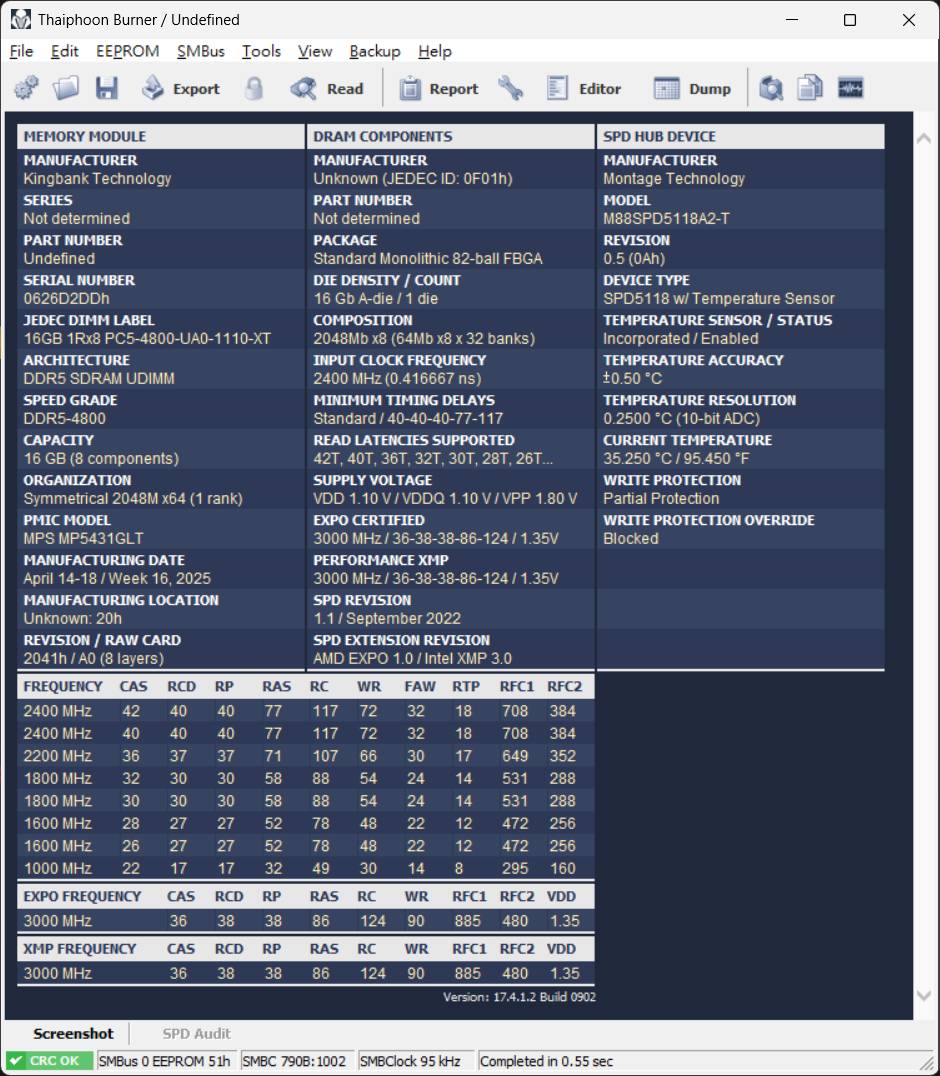Click the magnifier screenshot search icon
The width and height of the screenshot is (940, 1076).
pos(771,89)
